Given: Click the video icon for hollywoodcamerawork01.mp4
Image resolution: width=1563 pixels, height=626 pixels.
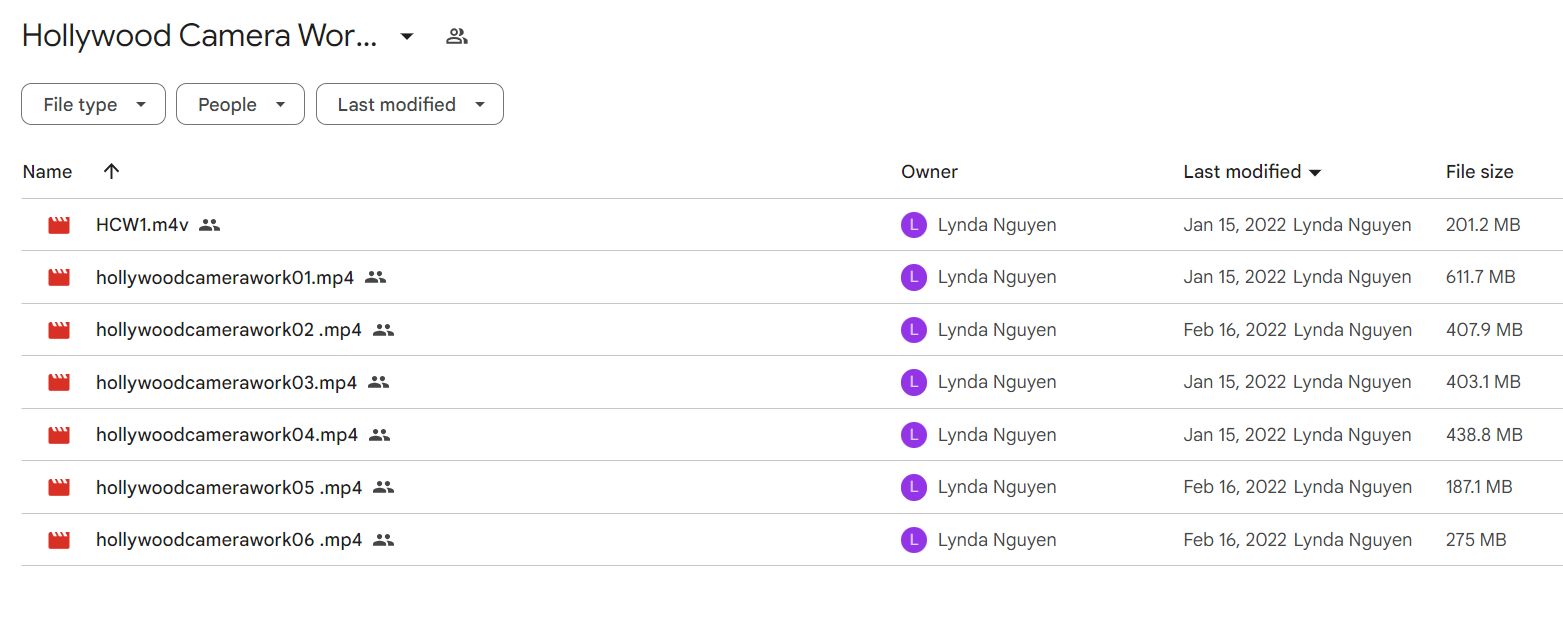Looking at the screenshot, I should 59,277.
